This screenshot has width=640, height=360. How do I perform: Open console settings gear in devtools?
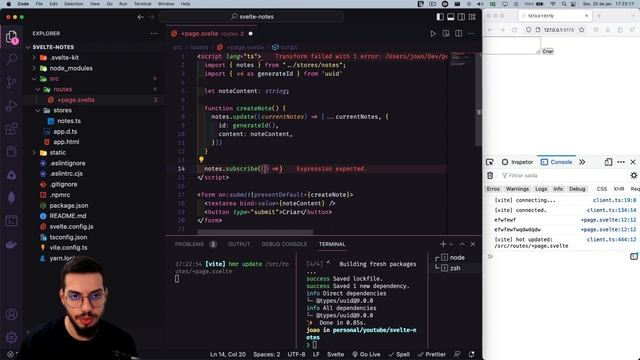tap(633, 176)
